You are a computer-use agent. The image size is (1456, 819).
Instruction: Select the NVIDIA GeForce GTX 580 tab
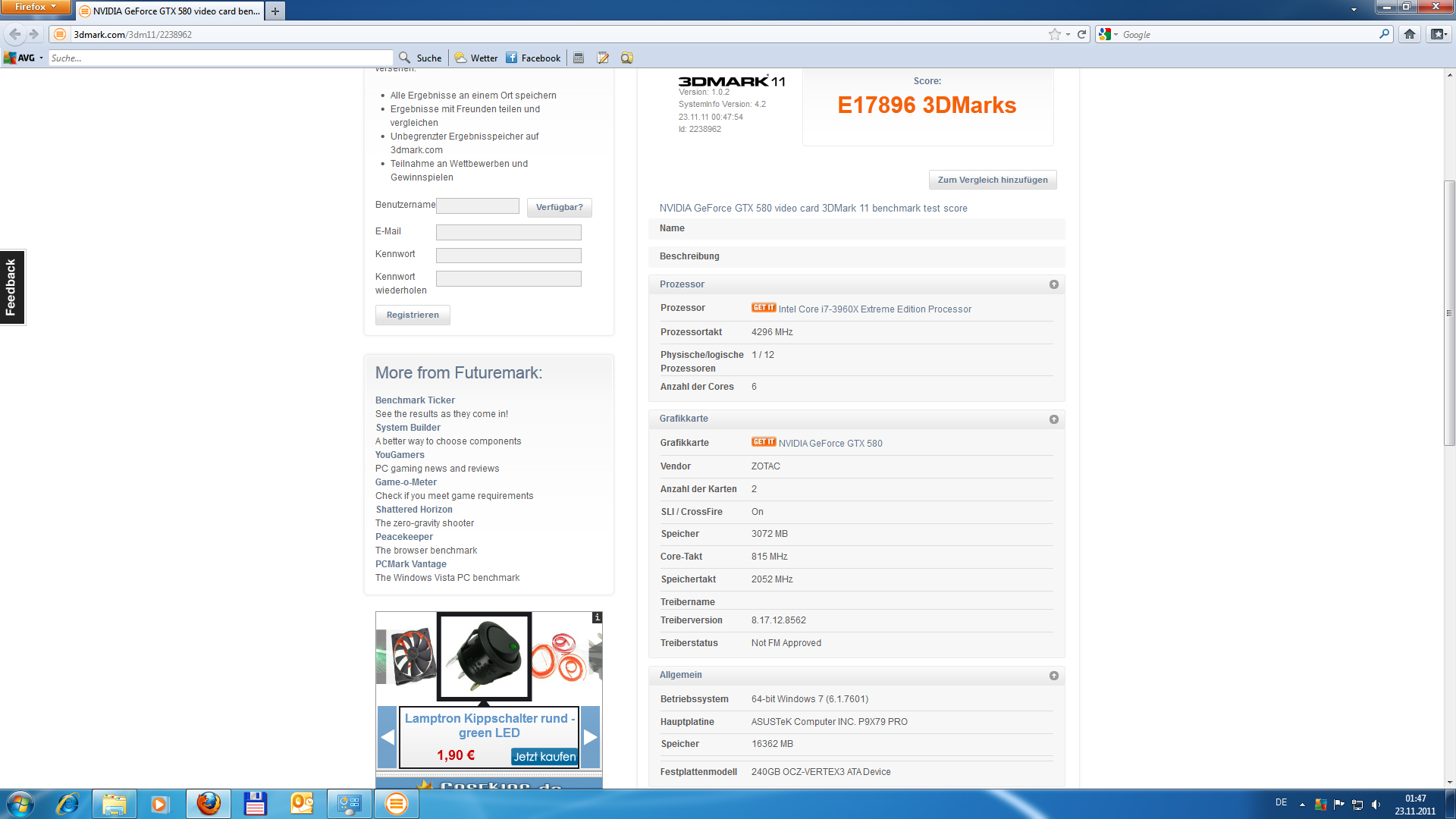[x=170, y=11]
